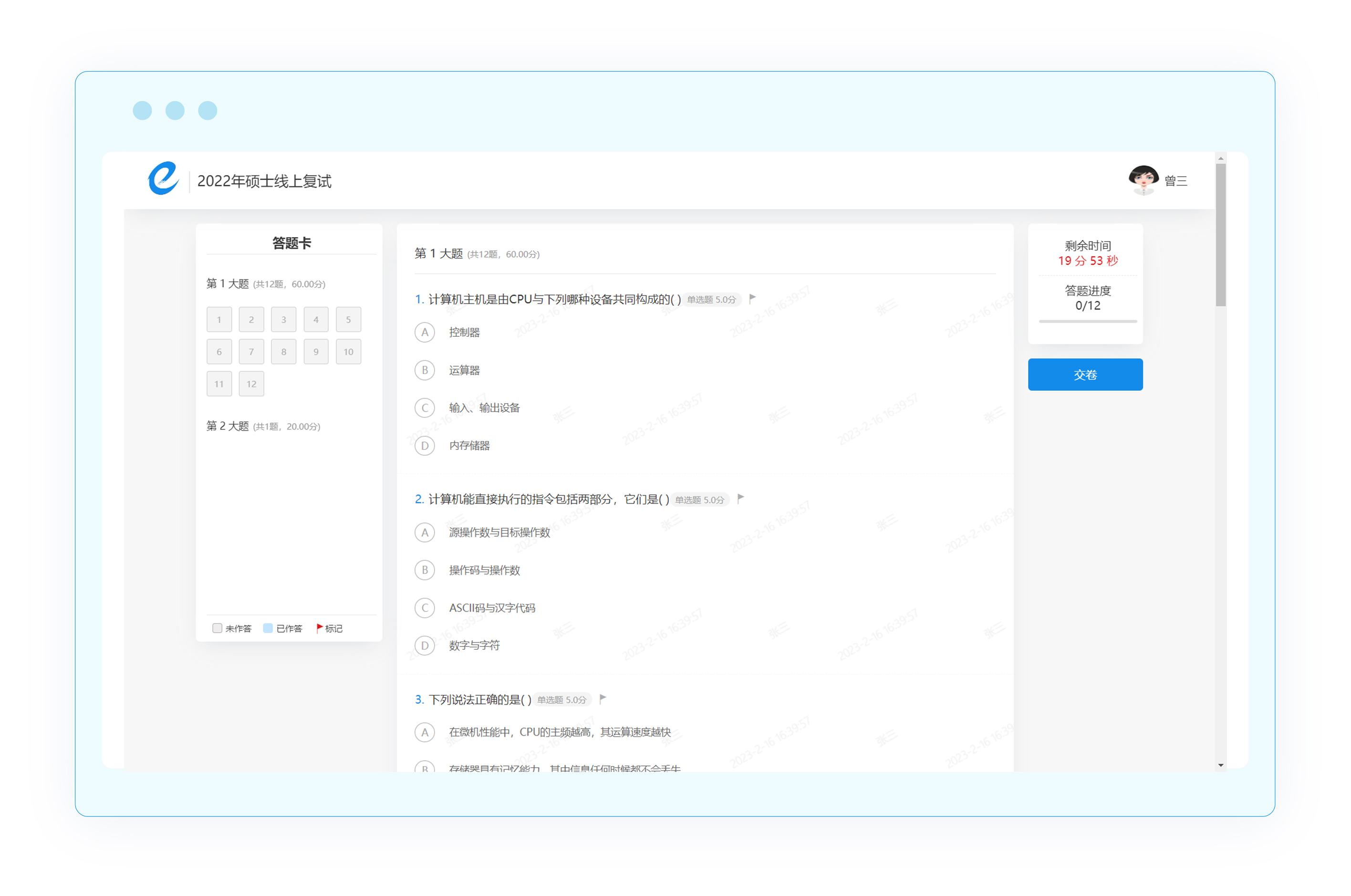Click the scrollbar up arrow
The image size is (1351, 896).
pos(1220,158)
